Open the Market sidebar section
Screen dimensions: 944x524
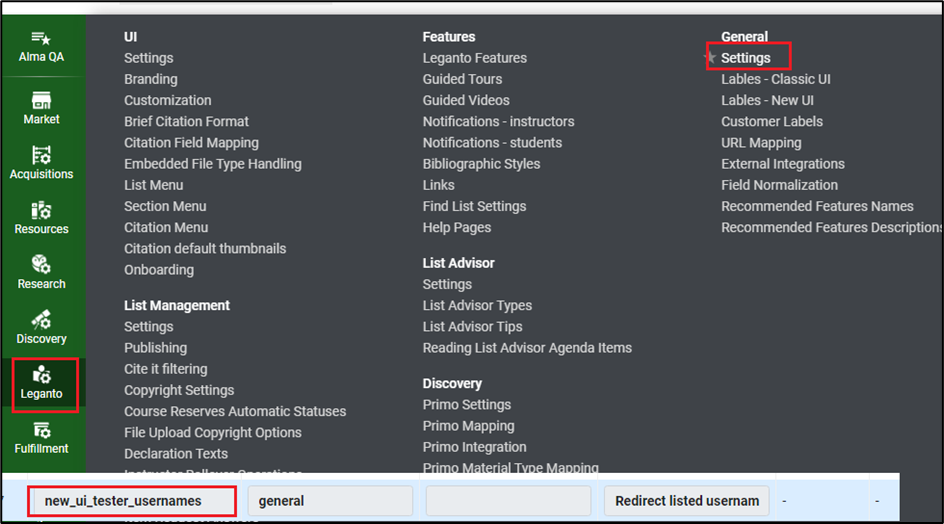(41, 108)
